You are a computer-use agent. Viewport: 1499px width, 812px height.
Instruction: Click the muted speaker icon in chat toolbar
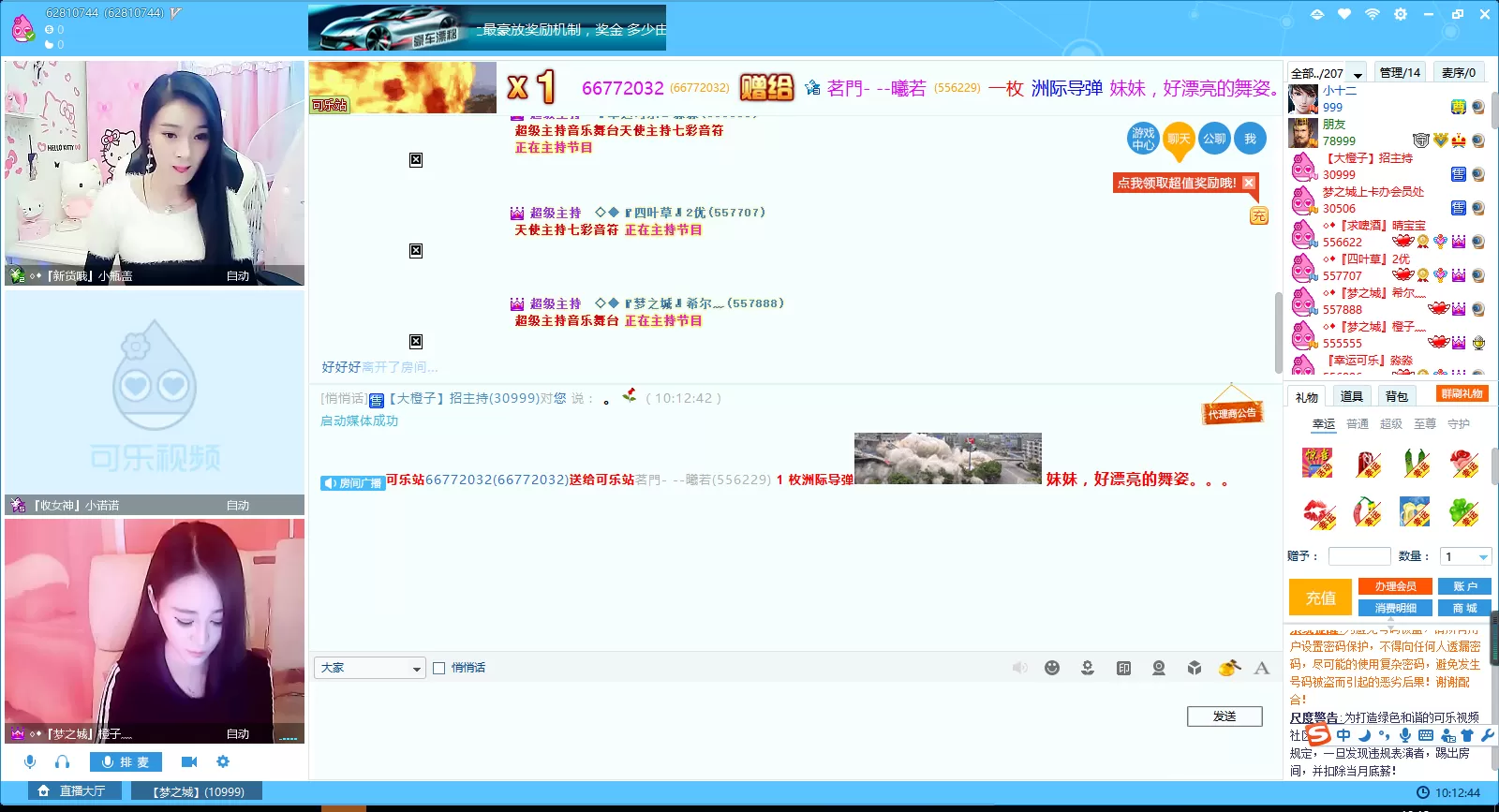coord(1019,668)
